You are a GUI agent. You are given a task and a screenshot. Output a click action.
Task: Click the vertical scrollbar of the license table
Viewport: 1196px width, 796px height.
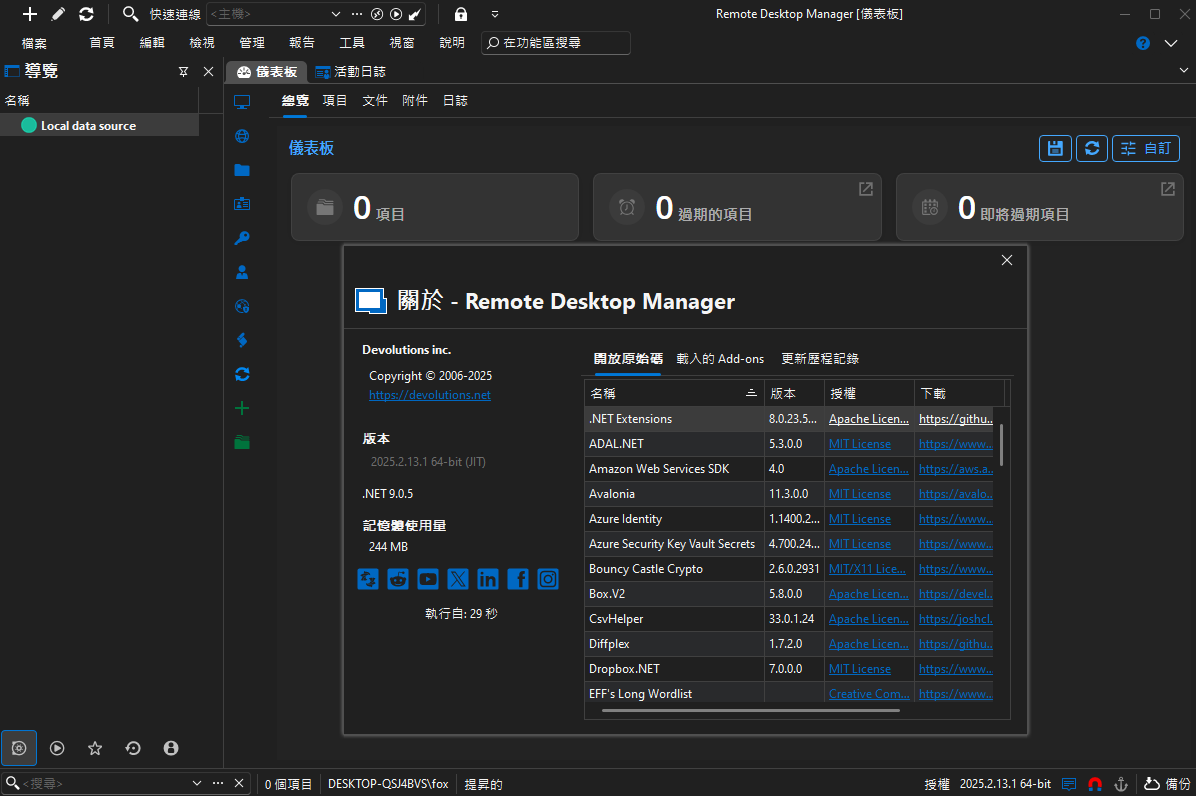coord(1001,445)
